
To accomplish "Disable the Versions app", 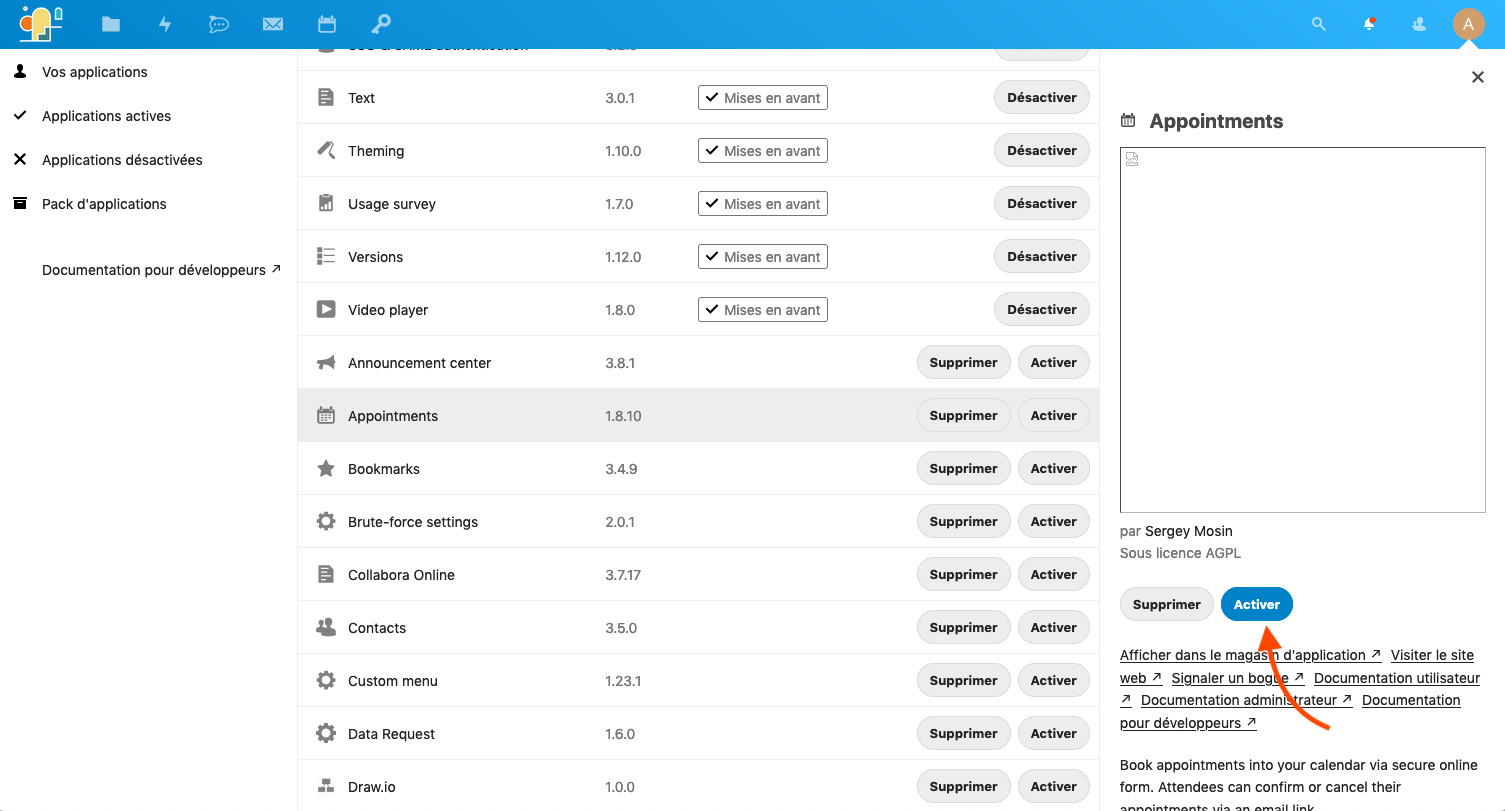I will point(1042,256).
